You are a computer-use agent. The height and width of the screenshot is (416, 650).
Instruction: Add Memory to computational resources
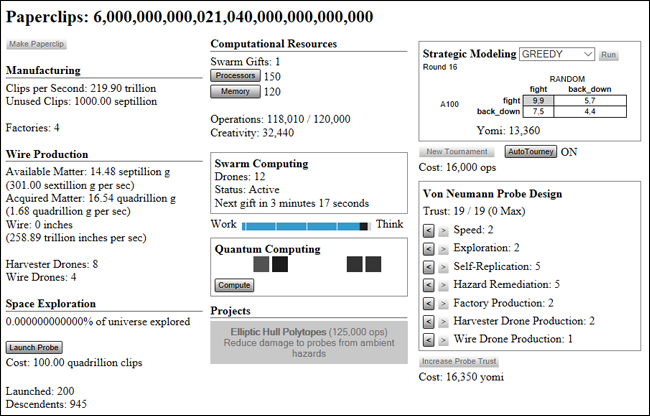click(235, 92)
